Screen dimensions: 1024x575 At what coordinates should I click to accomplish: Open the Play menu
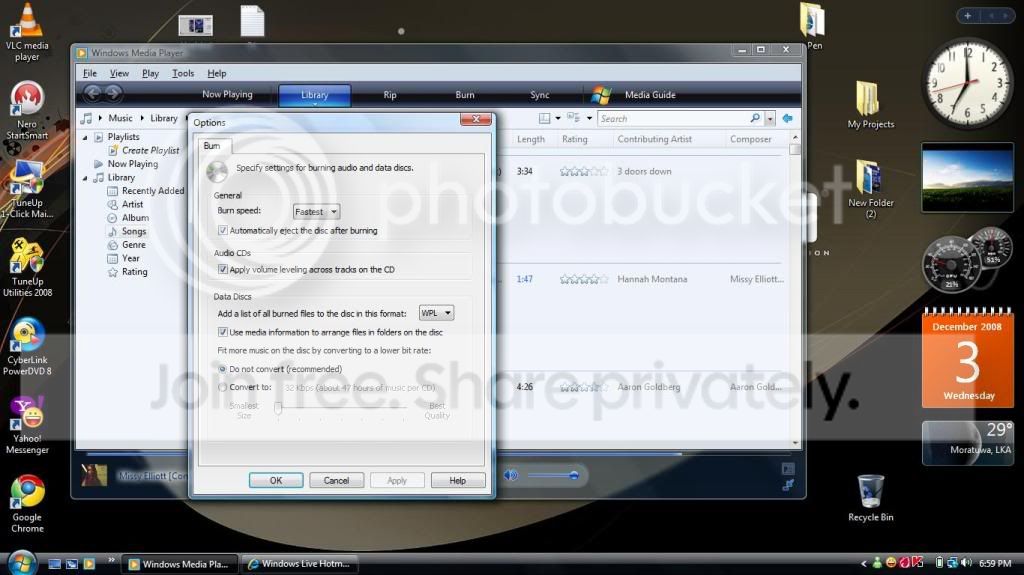click(x=150, y=73)
